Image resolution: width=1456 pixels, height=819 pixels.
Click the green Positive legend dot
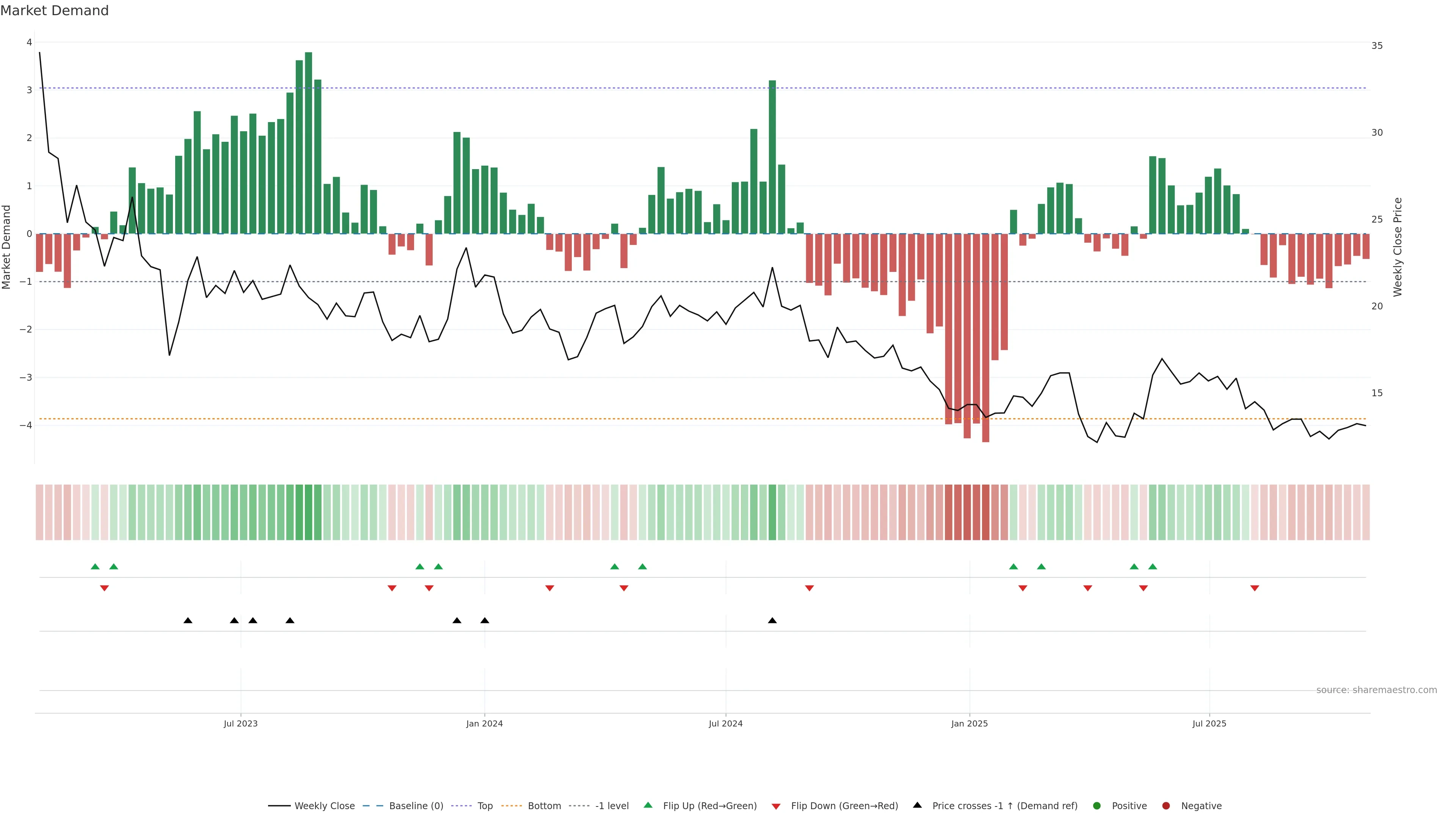click(1097, 806)
